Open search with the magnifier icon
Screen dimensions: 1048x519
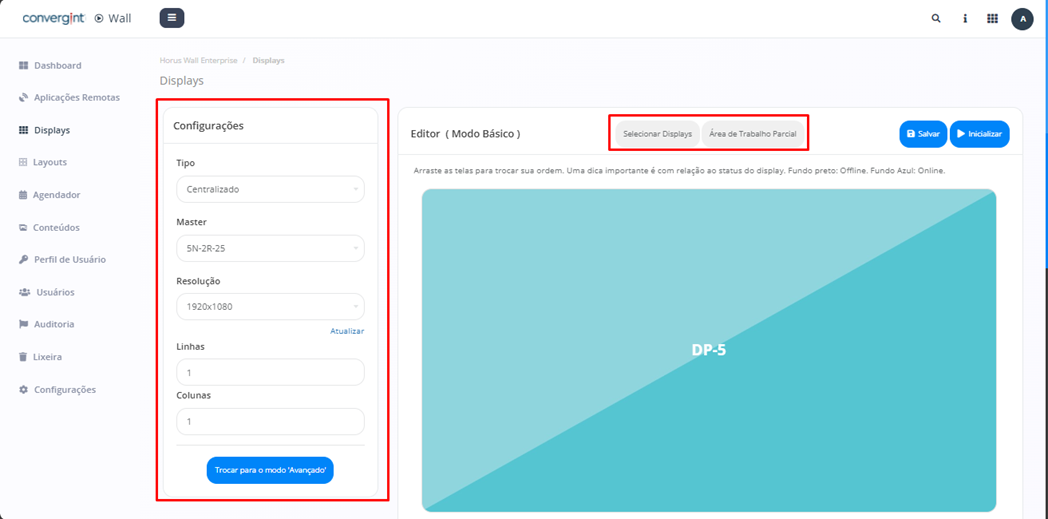[x=936, y=18]
